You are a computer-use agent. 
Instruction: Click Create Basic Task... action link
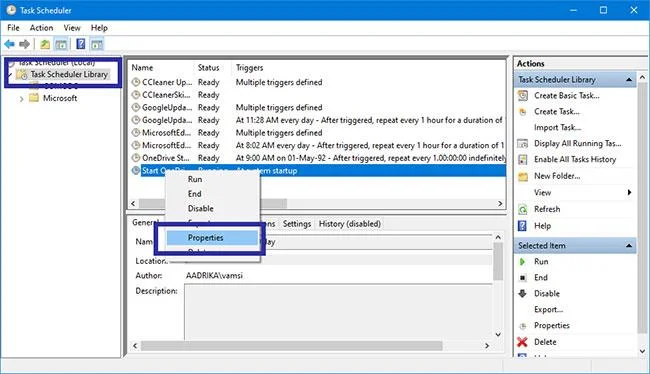pos(566,96)
